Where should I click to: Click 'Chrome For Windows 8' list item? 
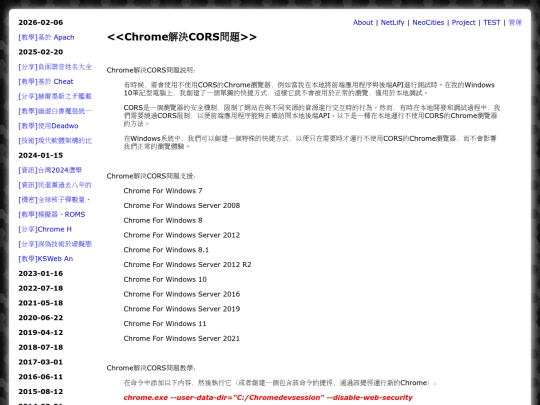pyautogui.click(x=163, y=220)
